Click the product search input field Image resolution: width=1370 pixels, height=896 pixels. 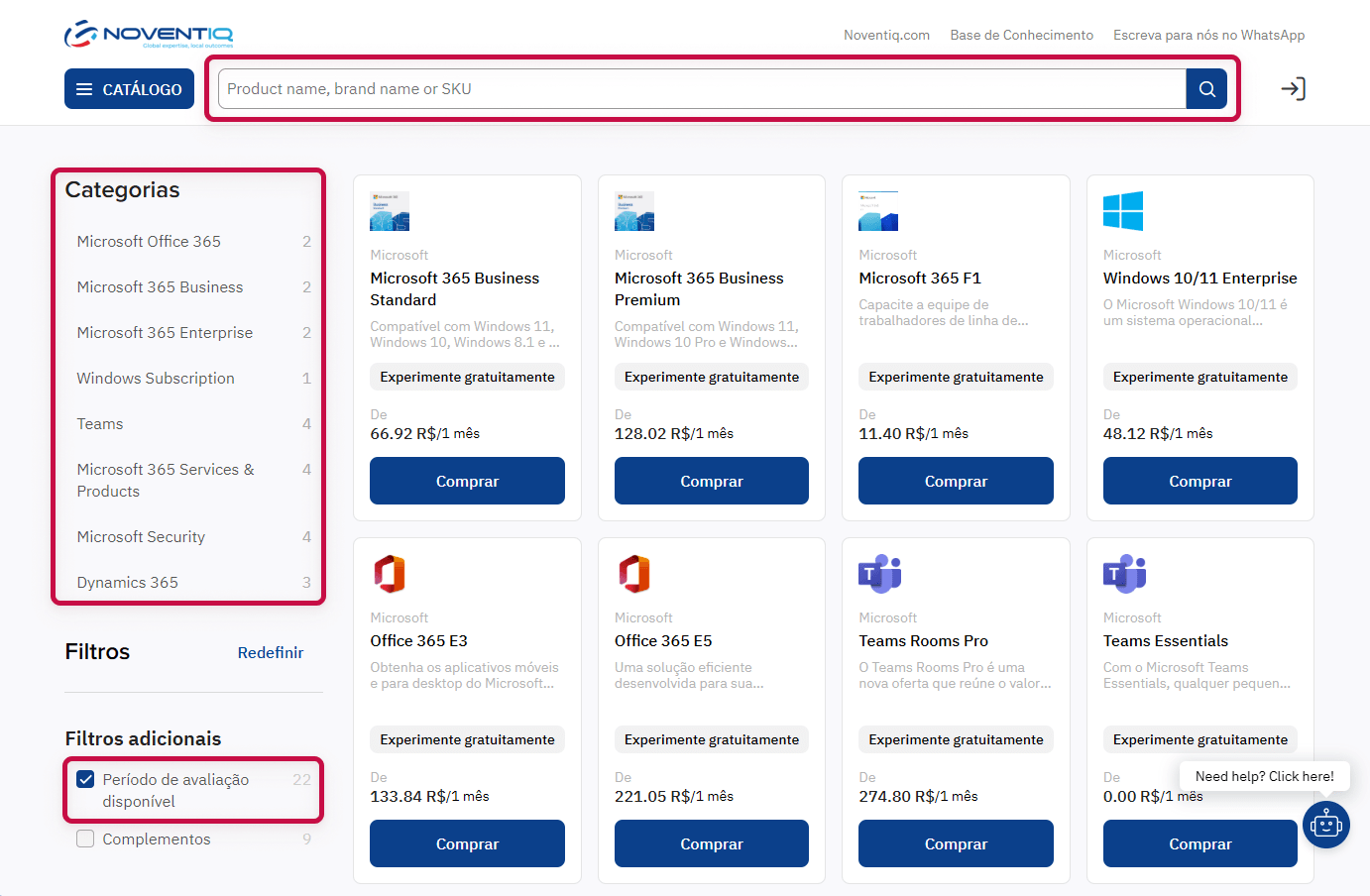tap(694, 88)
